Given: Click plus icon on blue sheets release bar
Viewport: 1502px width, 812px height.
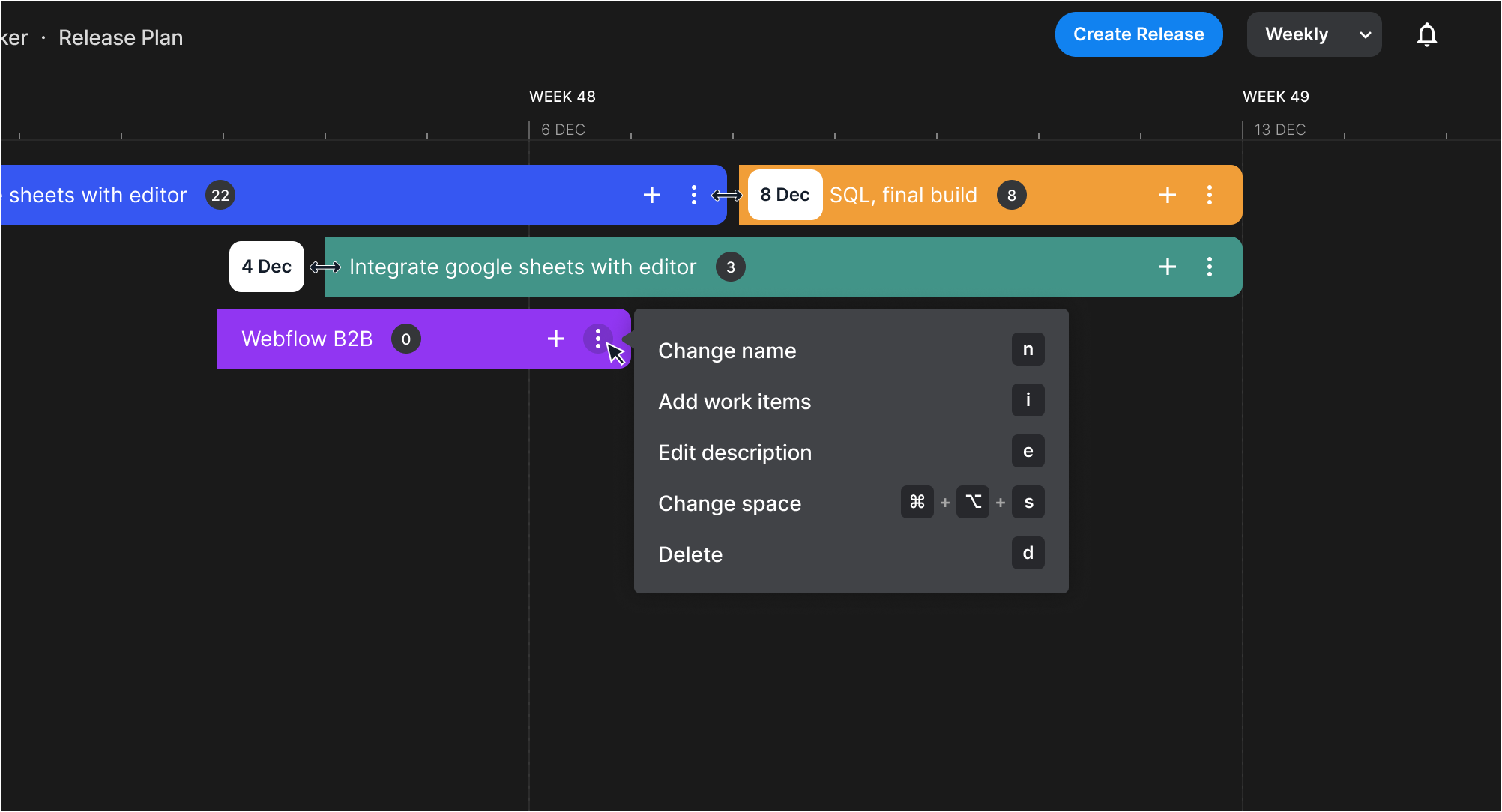Looking at the screenshot, I should pos(651,195).
